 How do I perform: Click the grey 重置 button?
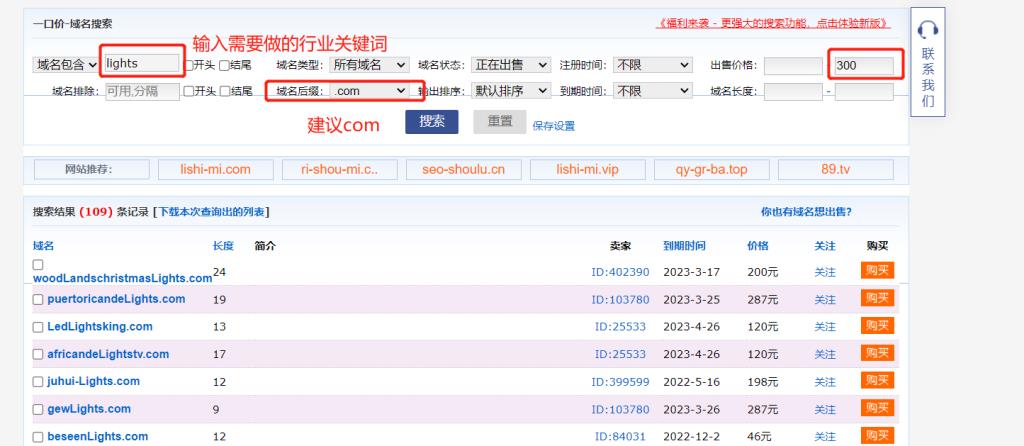(500, 121)
